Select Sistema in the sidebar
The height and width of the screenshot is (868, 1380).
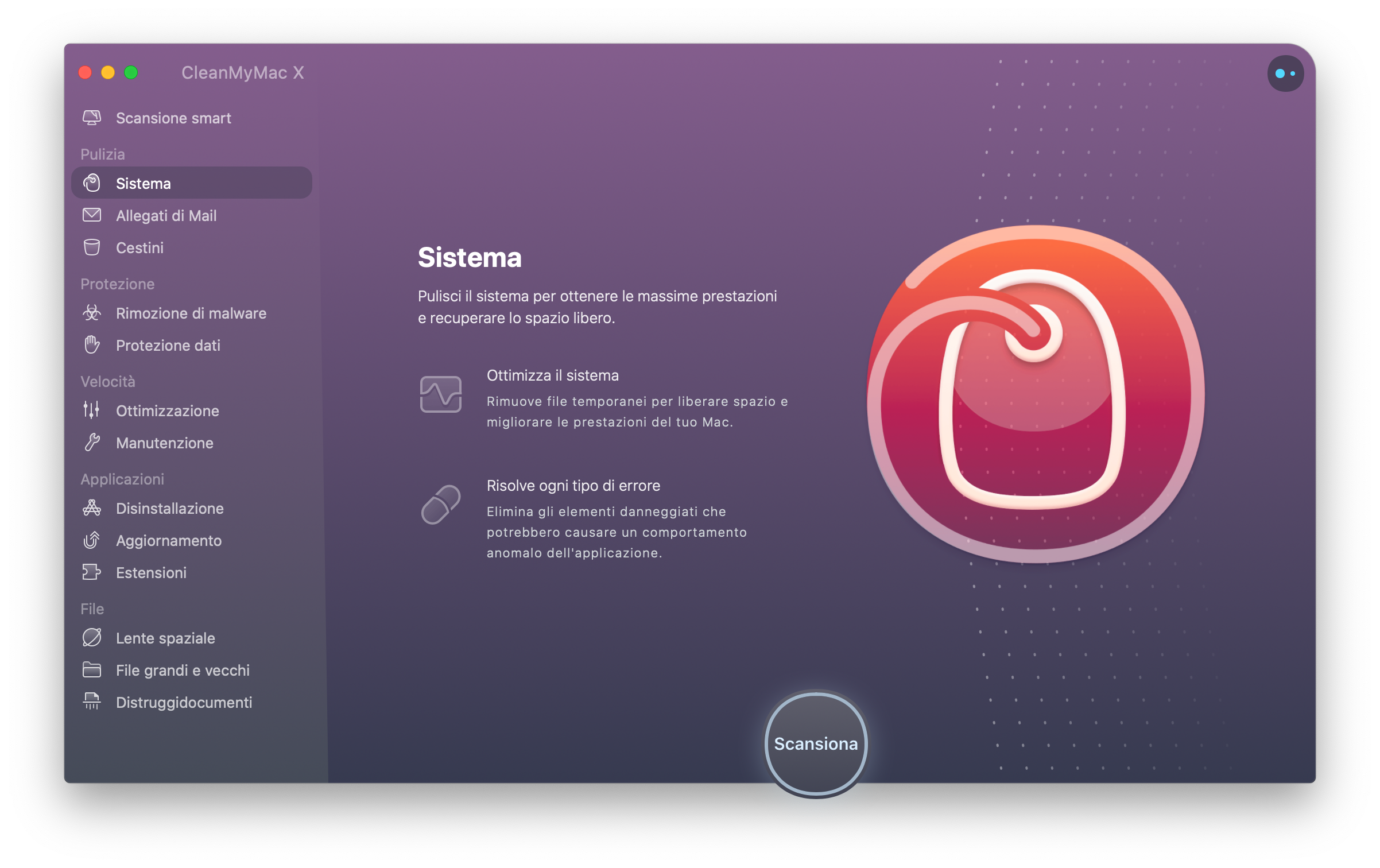192,183
